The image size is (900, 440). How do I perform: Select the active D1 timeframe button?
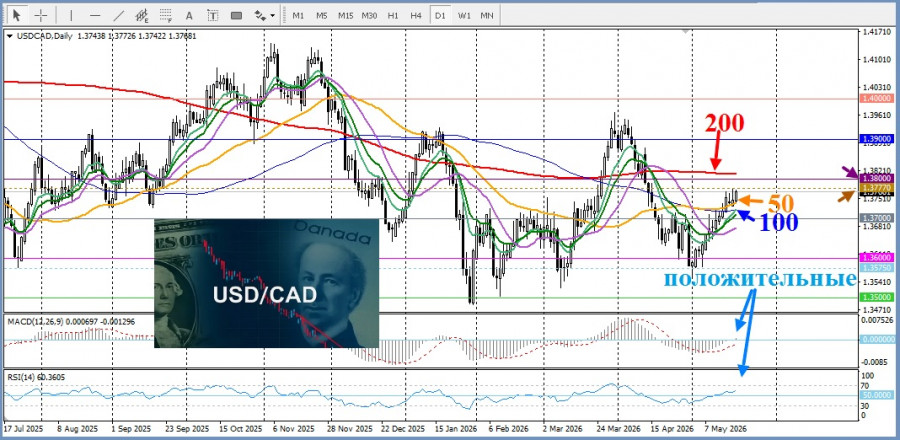point(440,15)
